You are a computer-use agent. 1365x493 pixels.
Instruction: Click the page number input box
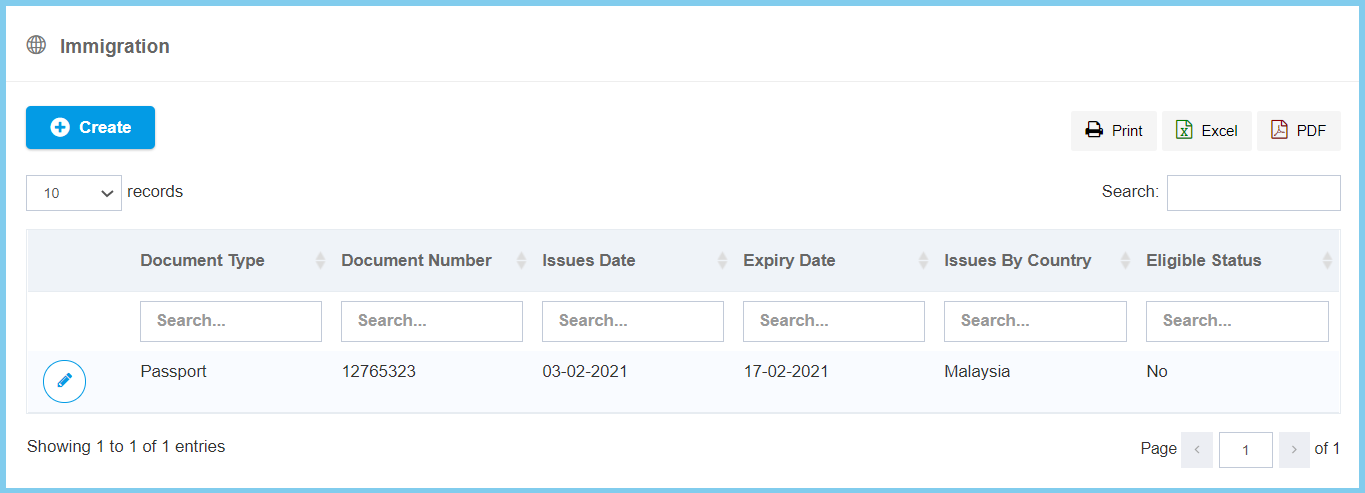(1245, 450)
